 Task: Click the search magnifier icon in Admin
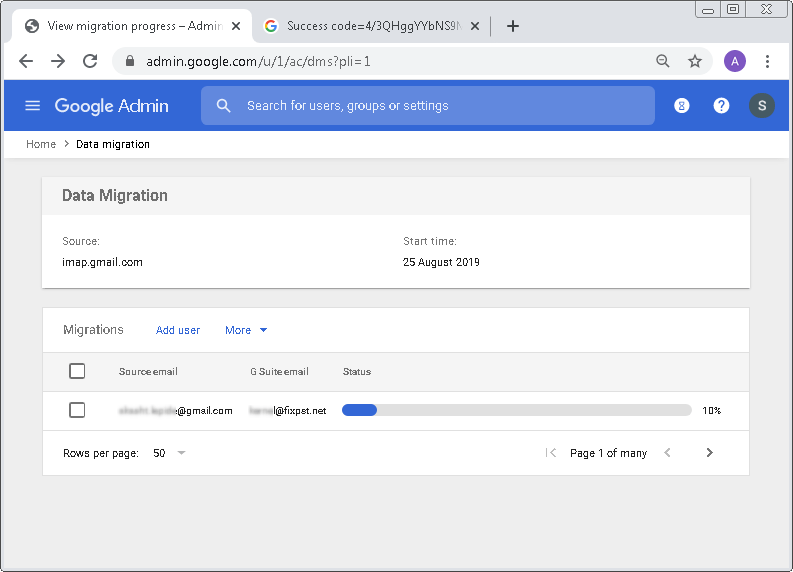(224, 106)
